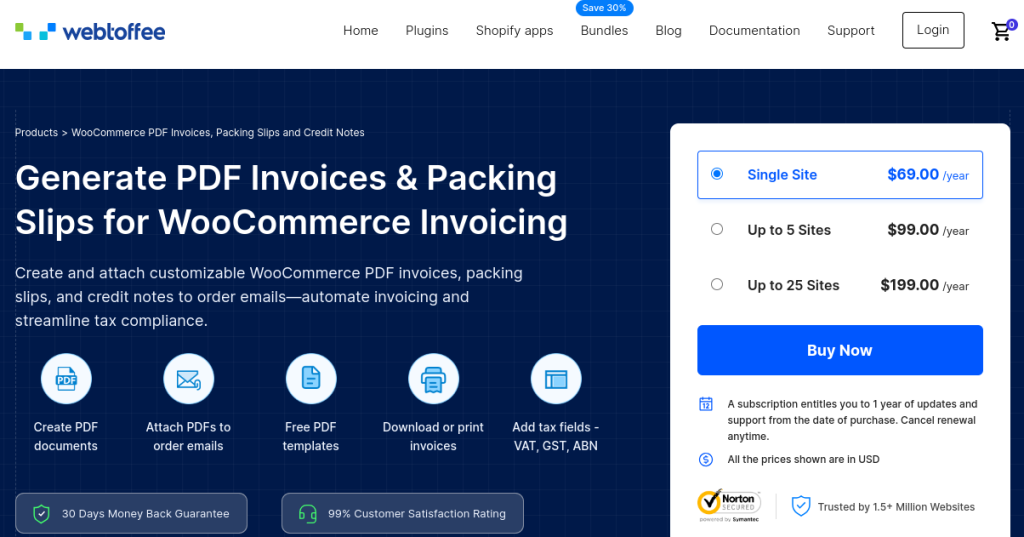
Task: Click the headset customer satisfaction icon
Action: tap(308, 514)
